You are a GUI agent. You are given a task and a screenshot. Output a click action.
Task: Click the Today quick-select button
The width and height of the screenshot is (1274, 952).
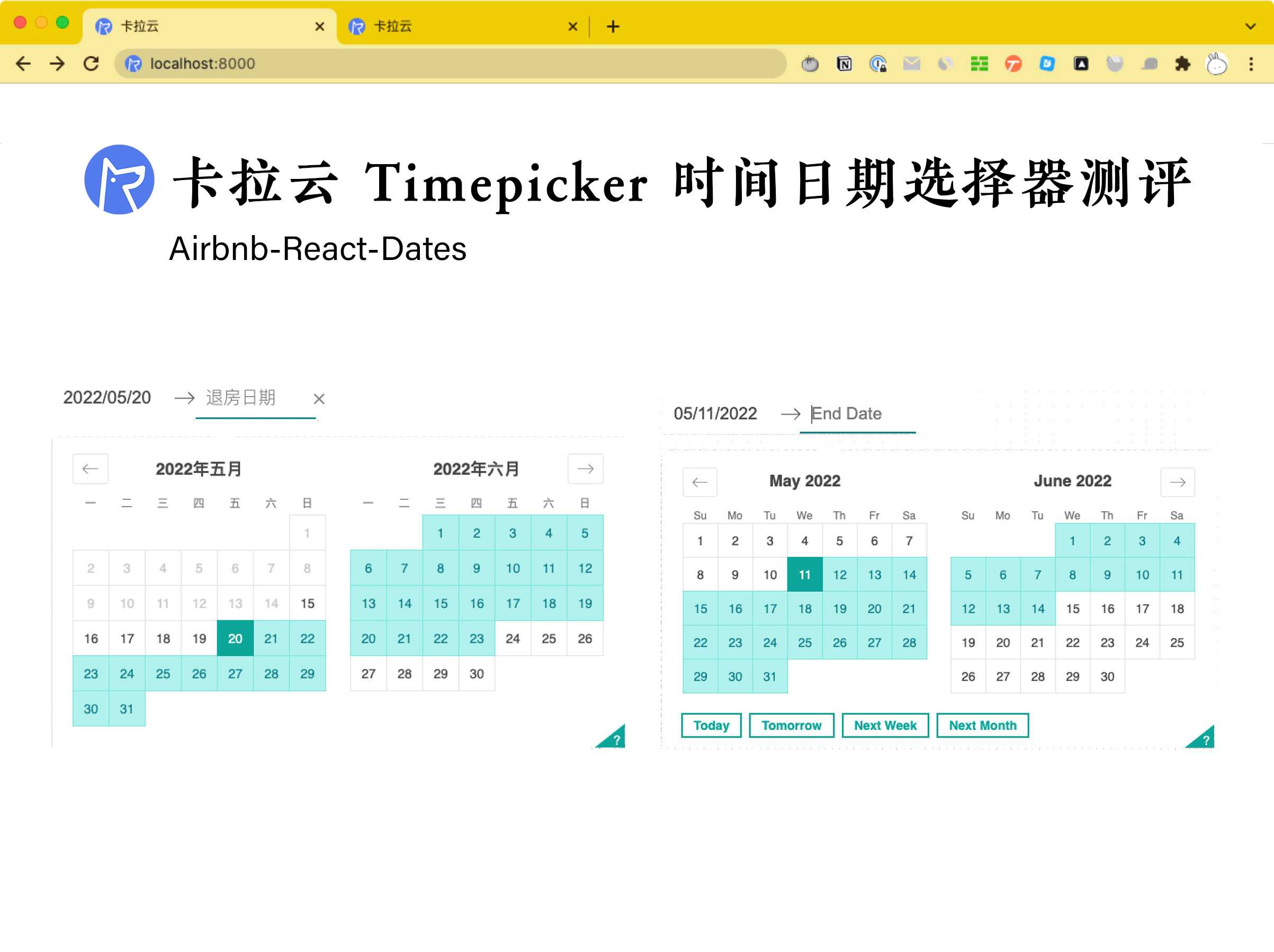711,725
